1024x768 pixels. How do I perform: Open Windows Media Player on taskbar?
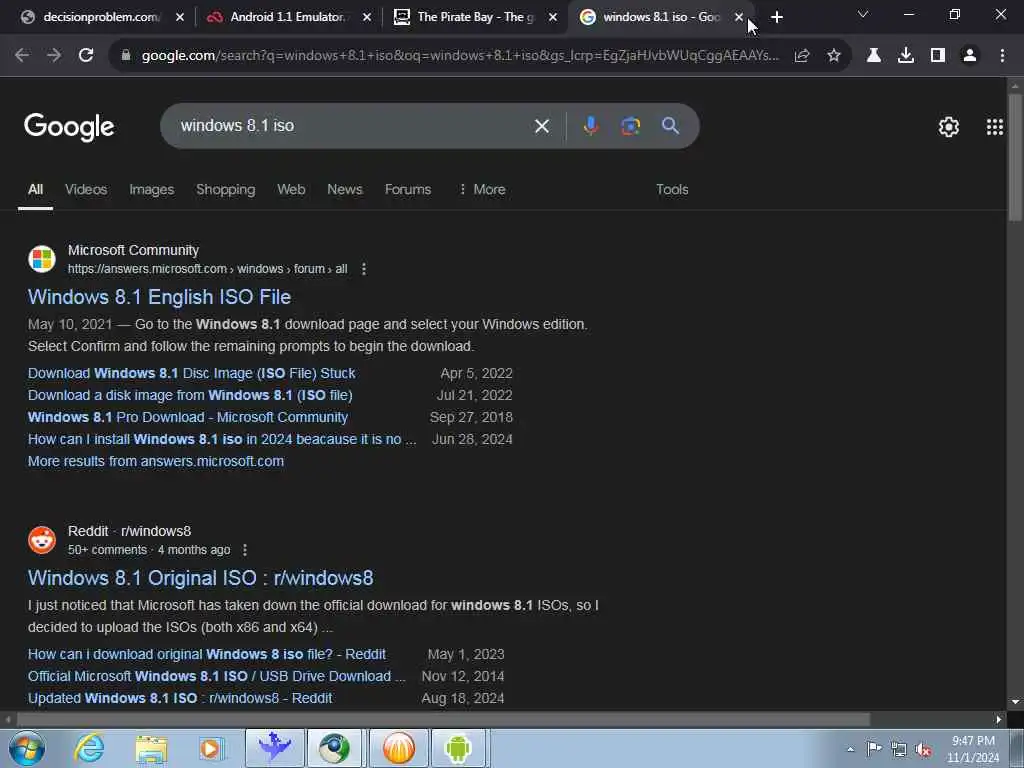210,748
